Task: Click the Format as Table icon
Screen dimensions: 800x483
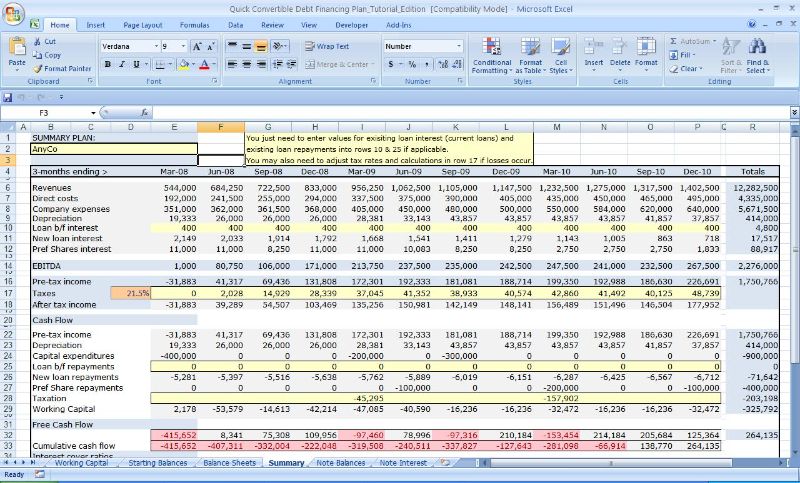Action: point(529,48)
